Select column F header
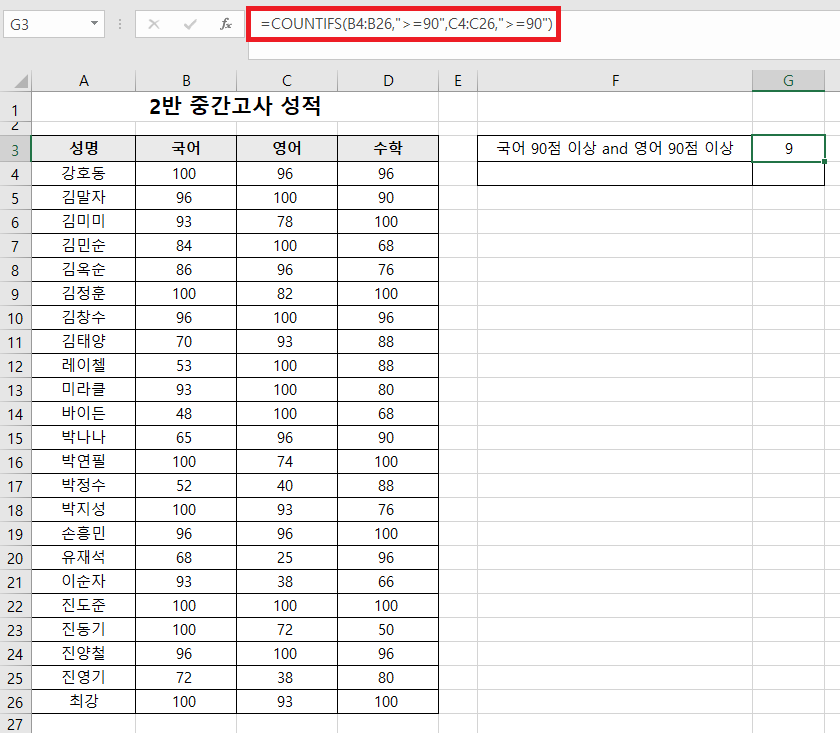 [x=615, y=81]
